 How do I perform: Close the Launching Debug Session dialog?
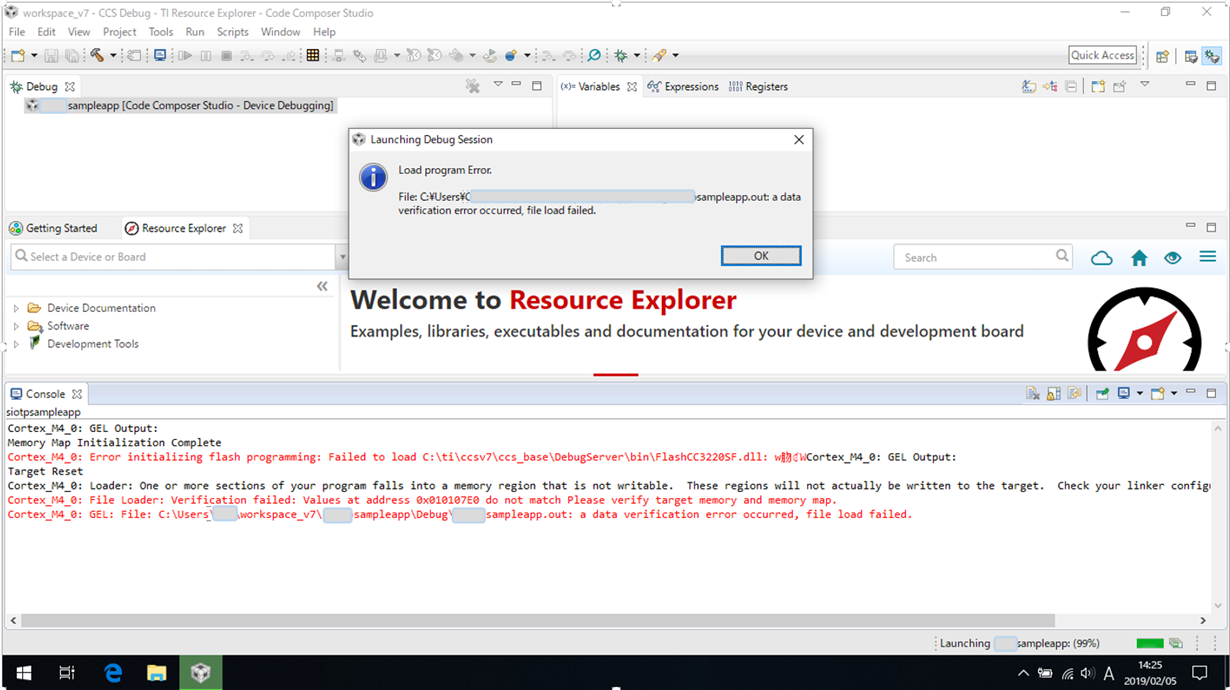click(x=798, y=140)
